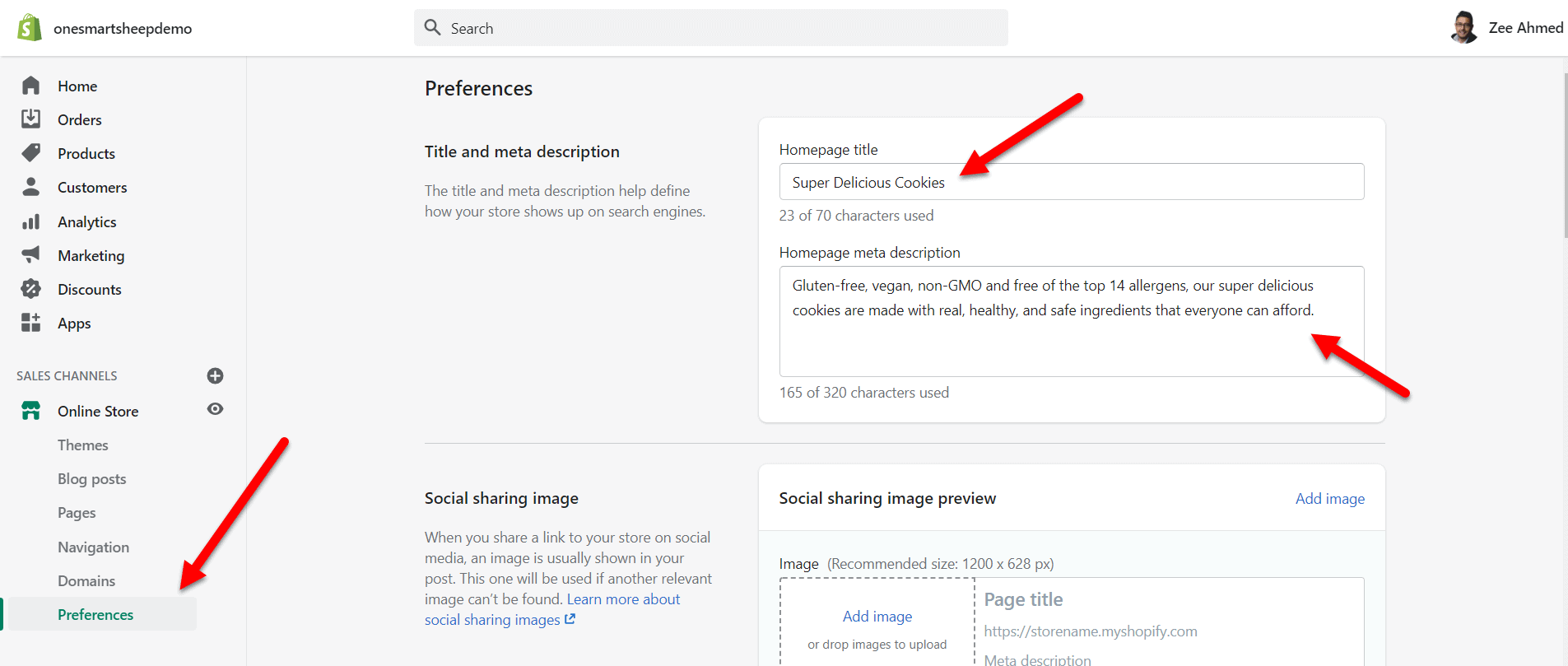Open Blog posts under Online Store
1568x666 pixels.
(x=92, y=478)
